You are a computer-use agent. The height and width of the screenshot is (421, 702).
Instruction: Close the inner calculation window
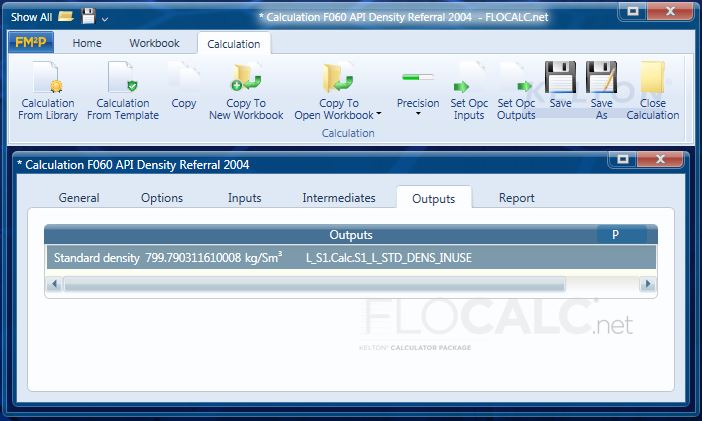click(x=660, y=159)
